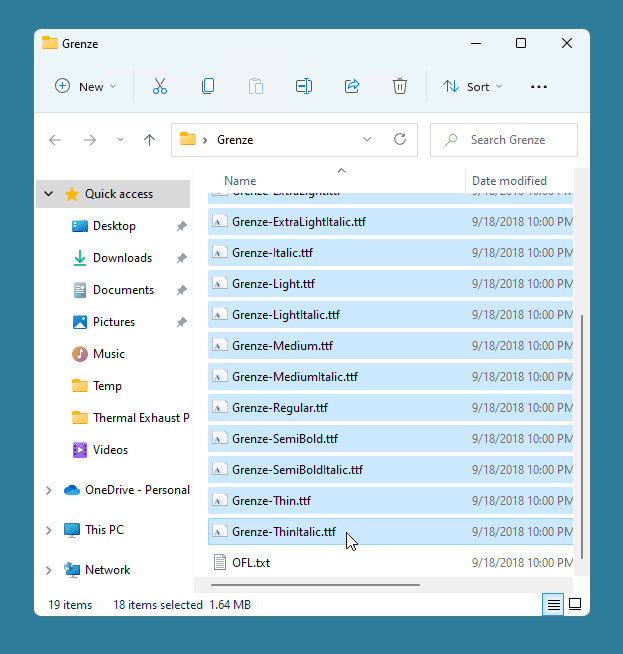
Task: Click the Rename icon
Action: [x=304, y=86]
